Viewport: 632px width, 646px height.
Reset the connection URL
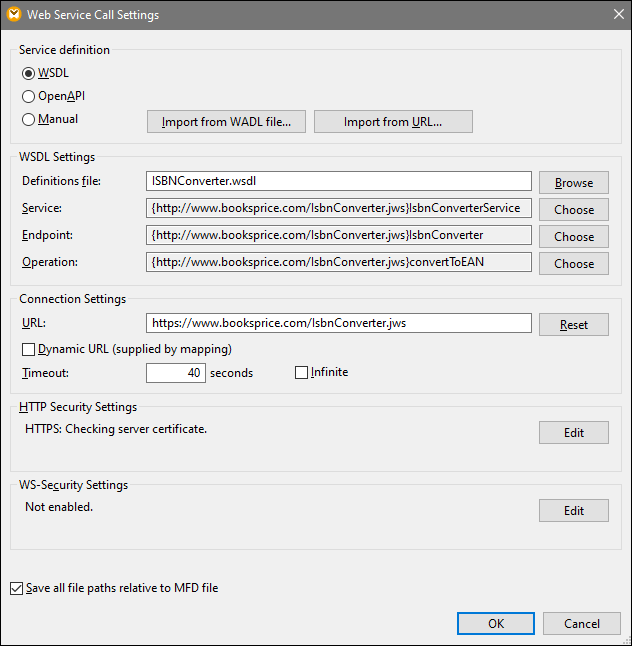[573, 325]
